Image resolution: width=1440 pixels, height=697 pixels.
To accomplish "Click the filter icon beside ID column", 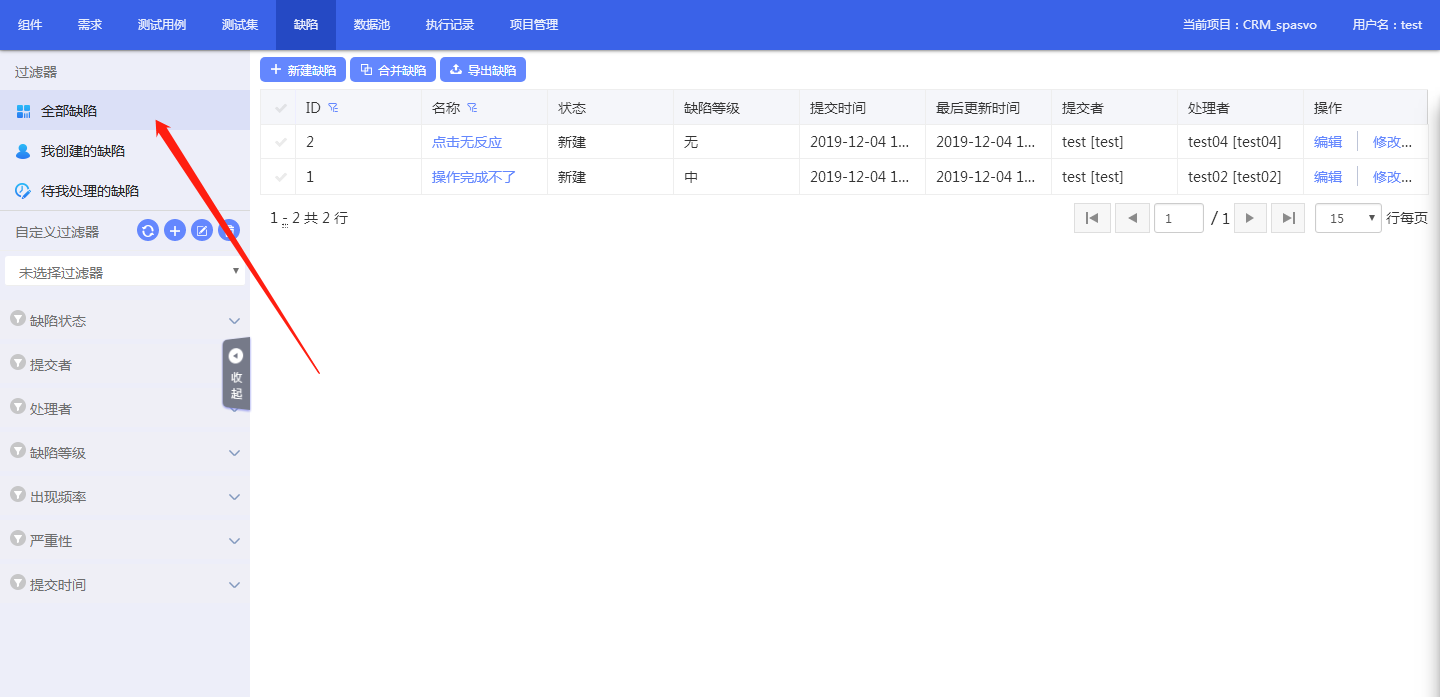I will 333,108.
